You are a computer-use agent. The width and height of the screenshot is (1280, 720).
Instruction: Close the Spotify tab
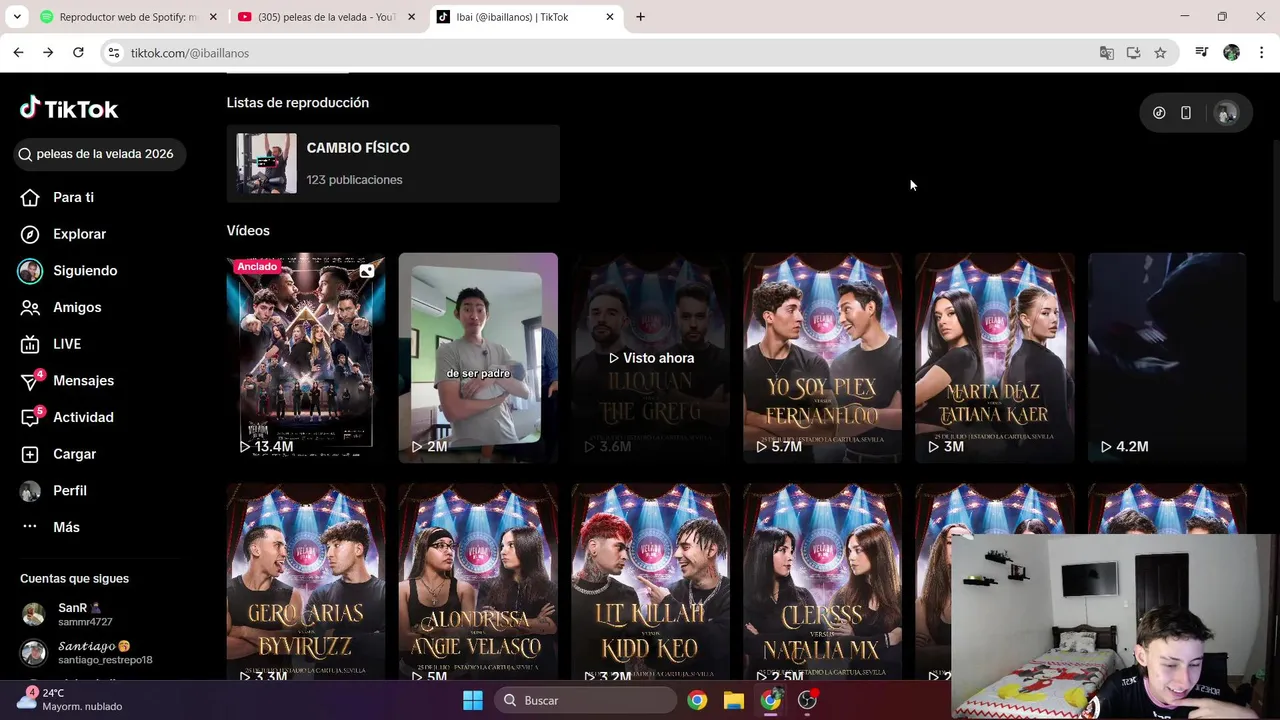[213, 17]
